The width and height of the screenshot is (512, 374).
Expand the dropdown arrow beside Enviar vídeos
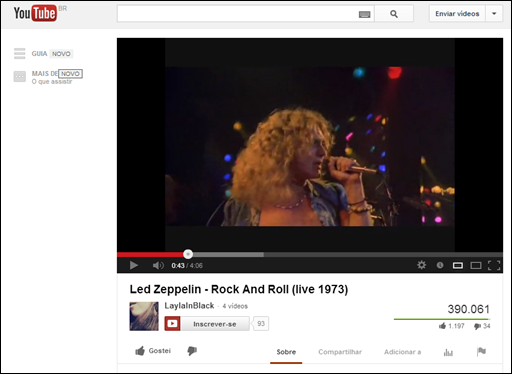tap(494, 14)
